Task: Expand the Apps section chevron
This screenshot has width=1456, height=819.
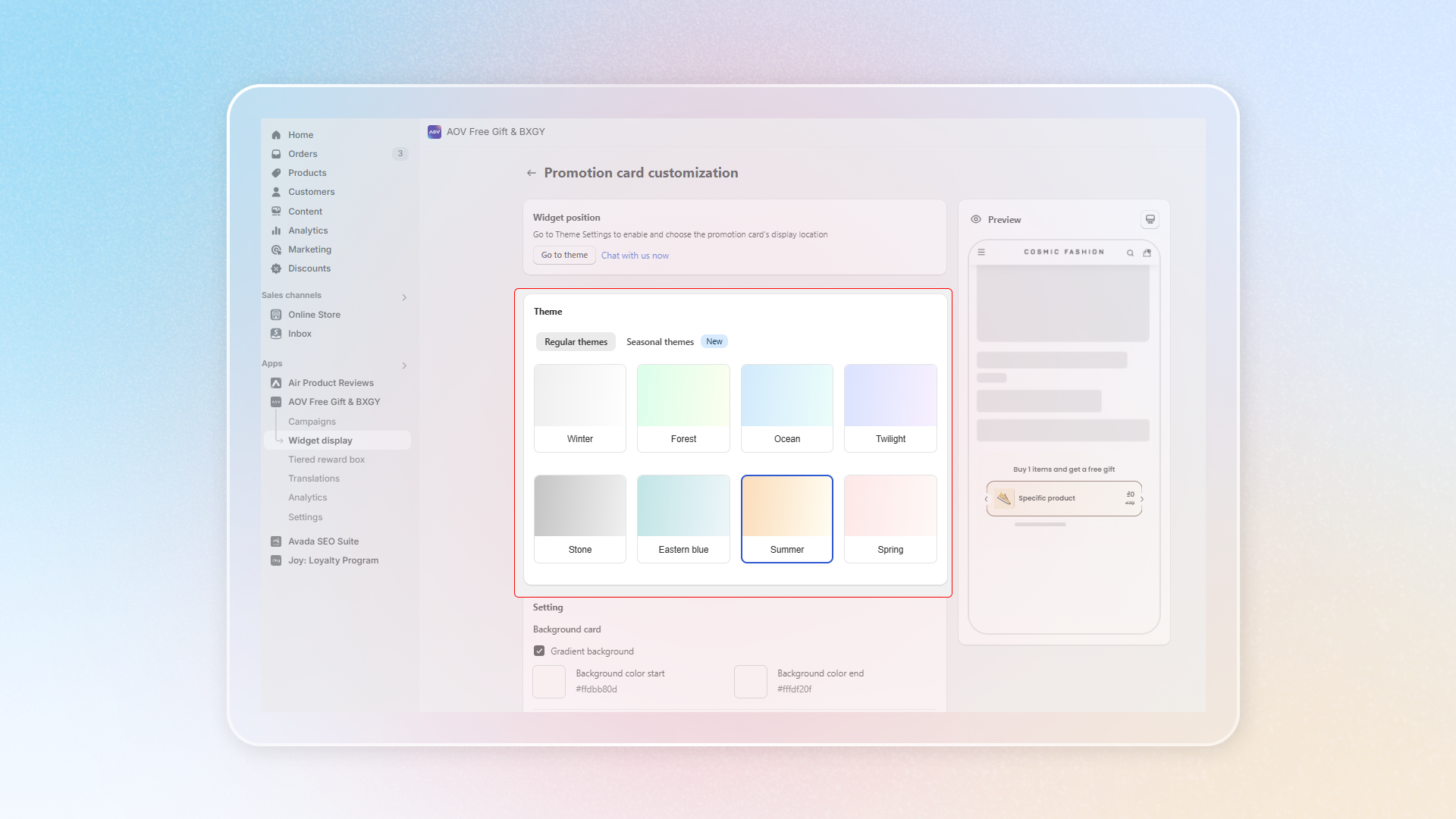Action: [404, 366]
